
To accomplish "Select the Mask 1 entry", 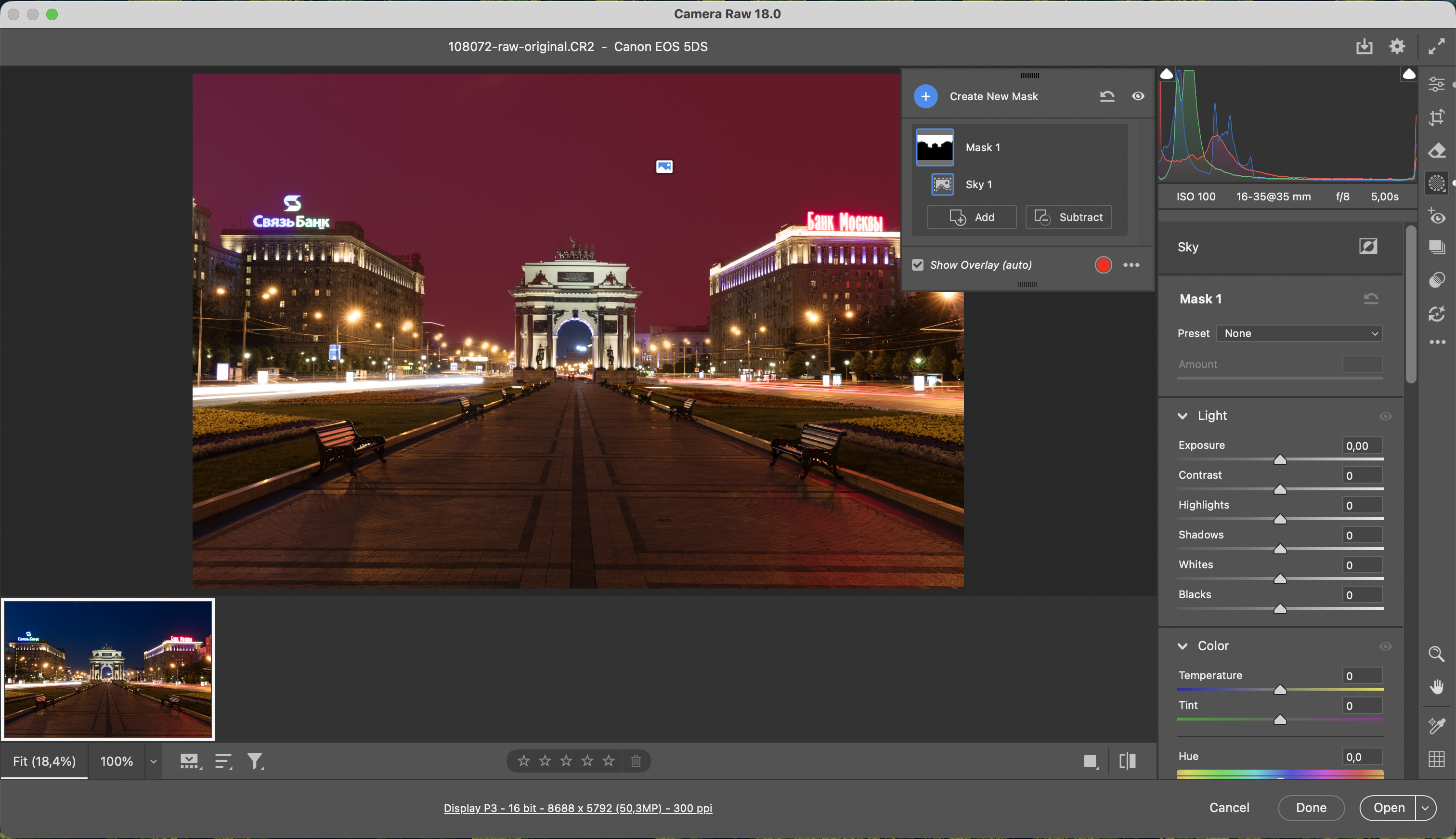I will tap(982, 147).
